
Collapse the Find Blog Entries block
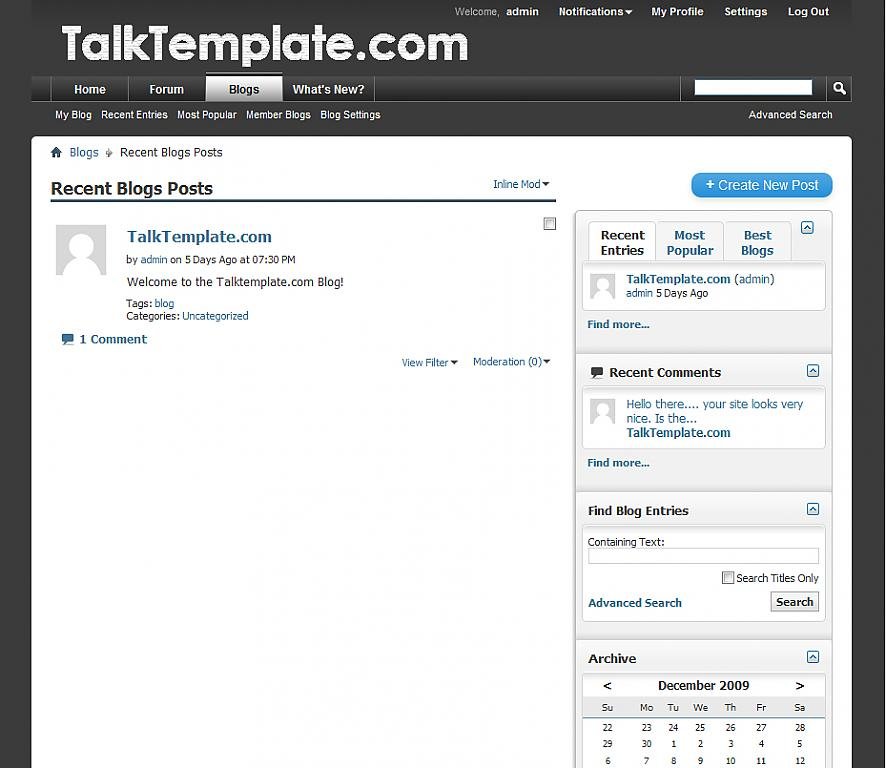pos(813,509)
